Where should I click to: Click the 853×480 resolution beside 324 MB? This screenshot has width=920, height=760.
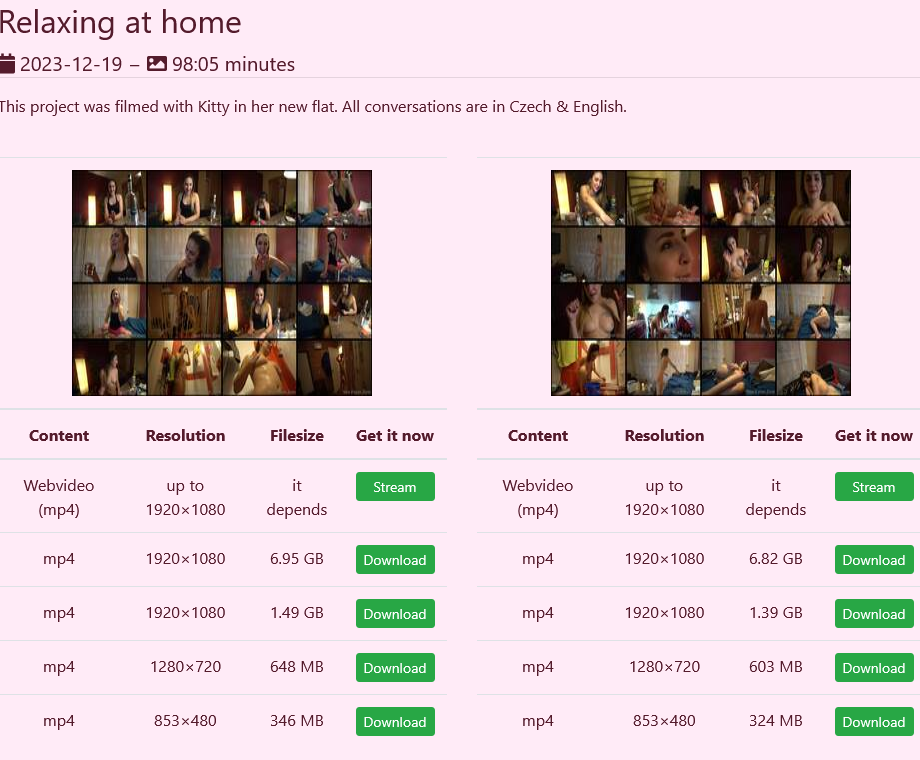[x=664, y=721]
